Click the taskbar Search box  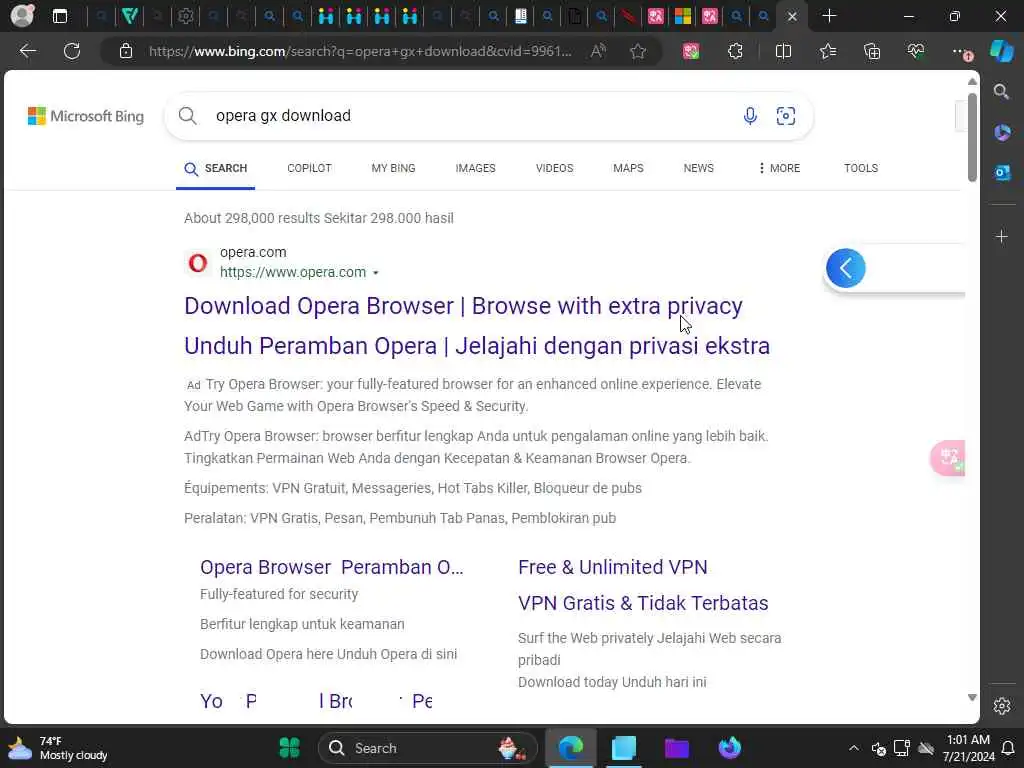pos(428,748)
